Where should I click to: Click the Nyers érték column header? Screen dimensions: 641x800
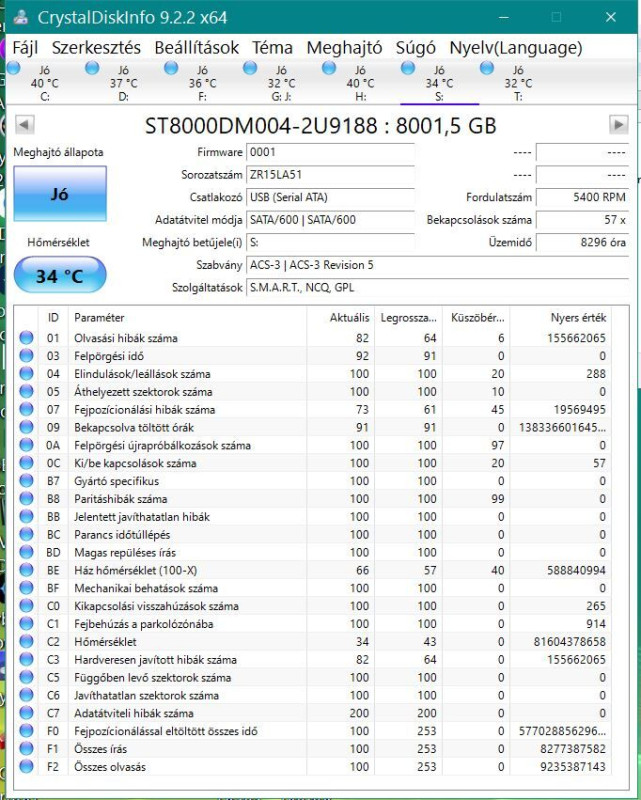(x=560, y=317)
